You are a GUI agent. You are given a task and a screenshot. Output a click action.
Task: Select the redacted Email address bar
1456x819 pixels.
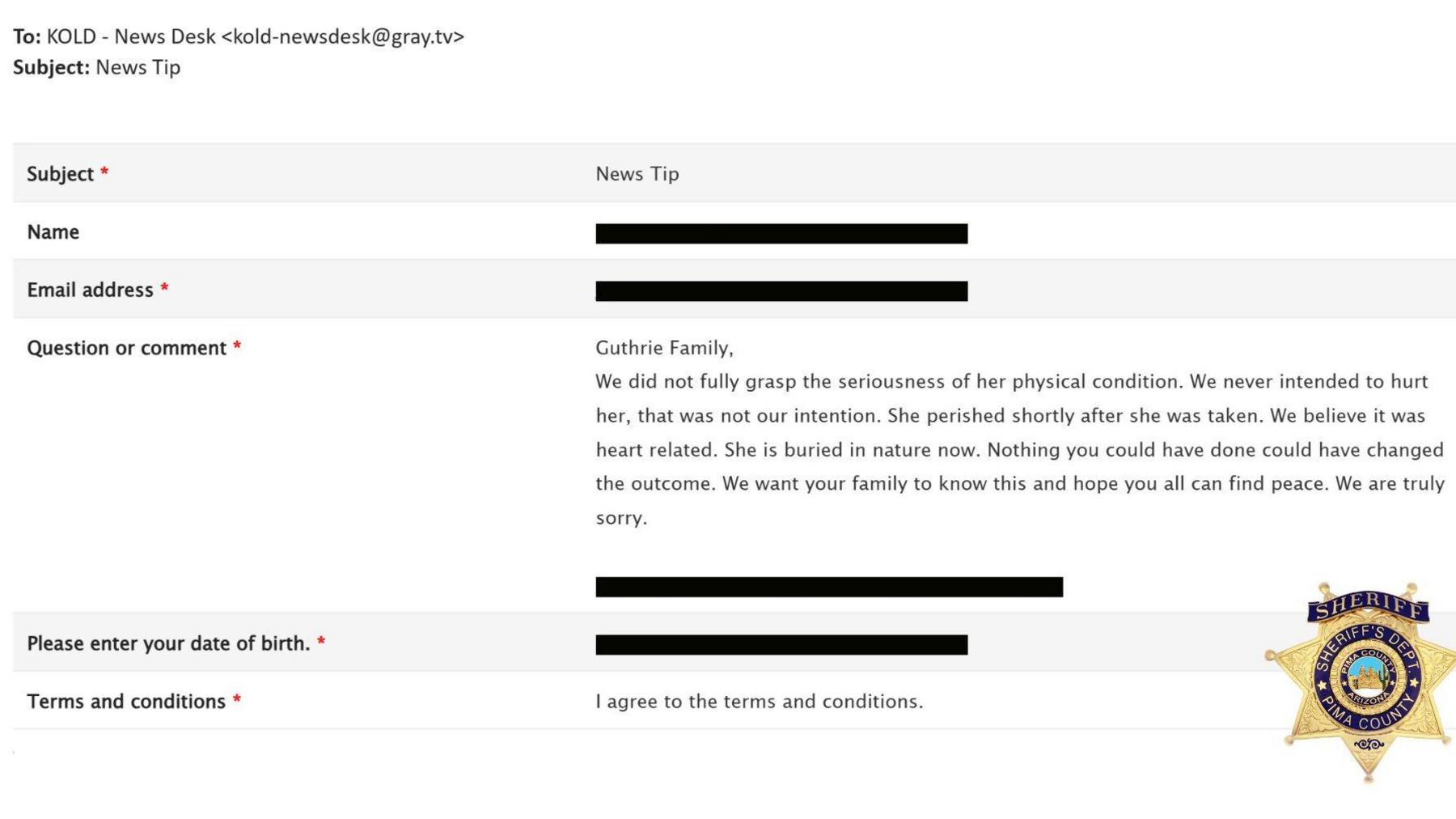click(781, 291)
